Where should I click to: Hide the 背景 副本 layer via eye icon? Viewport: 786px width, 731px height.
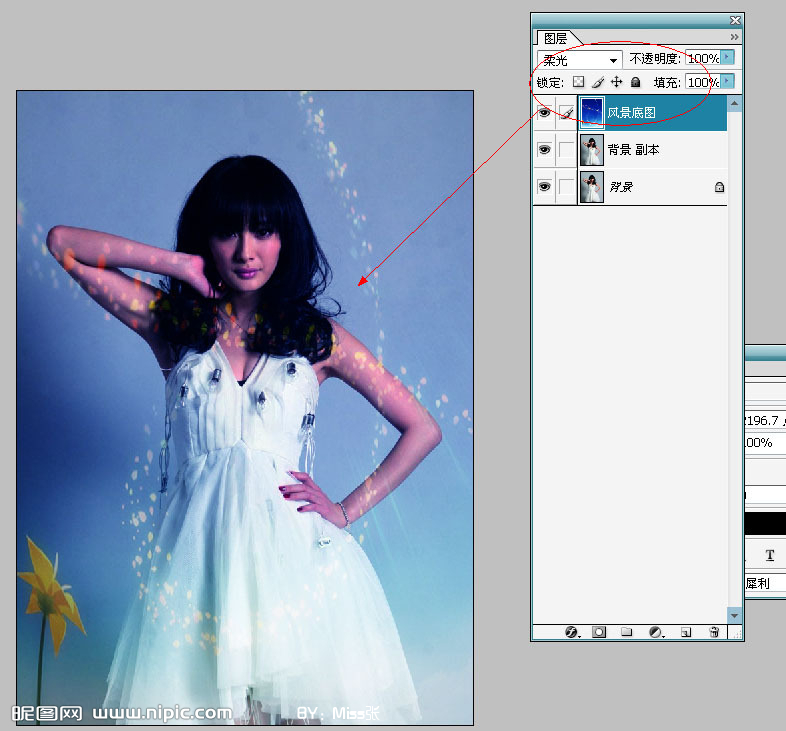544,149
